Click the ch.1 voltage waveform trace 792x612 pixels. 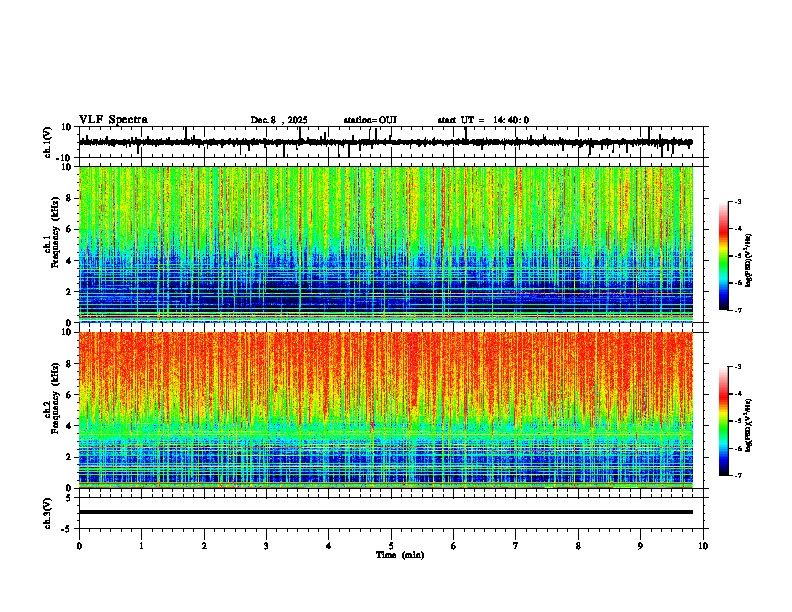coord(385,142)
